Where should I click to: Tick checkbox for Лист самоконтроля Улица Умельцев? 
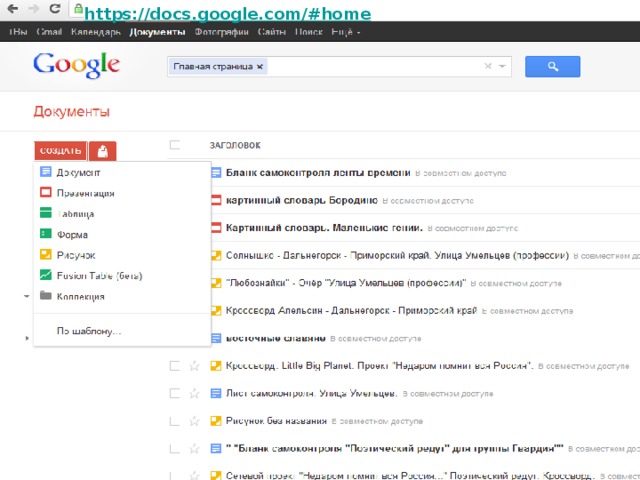tap(175, 393)
